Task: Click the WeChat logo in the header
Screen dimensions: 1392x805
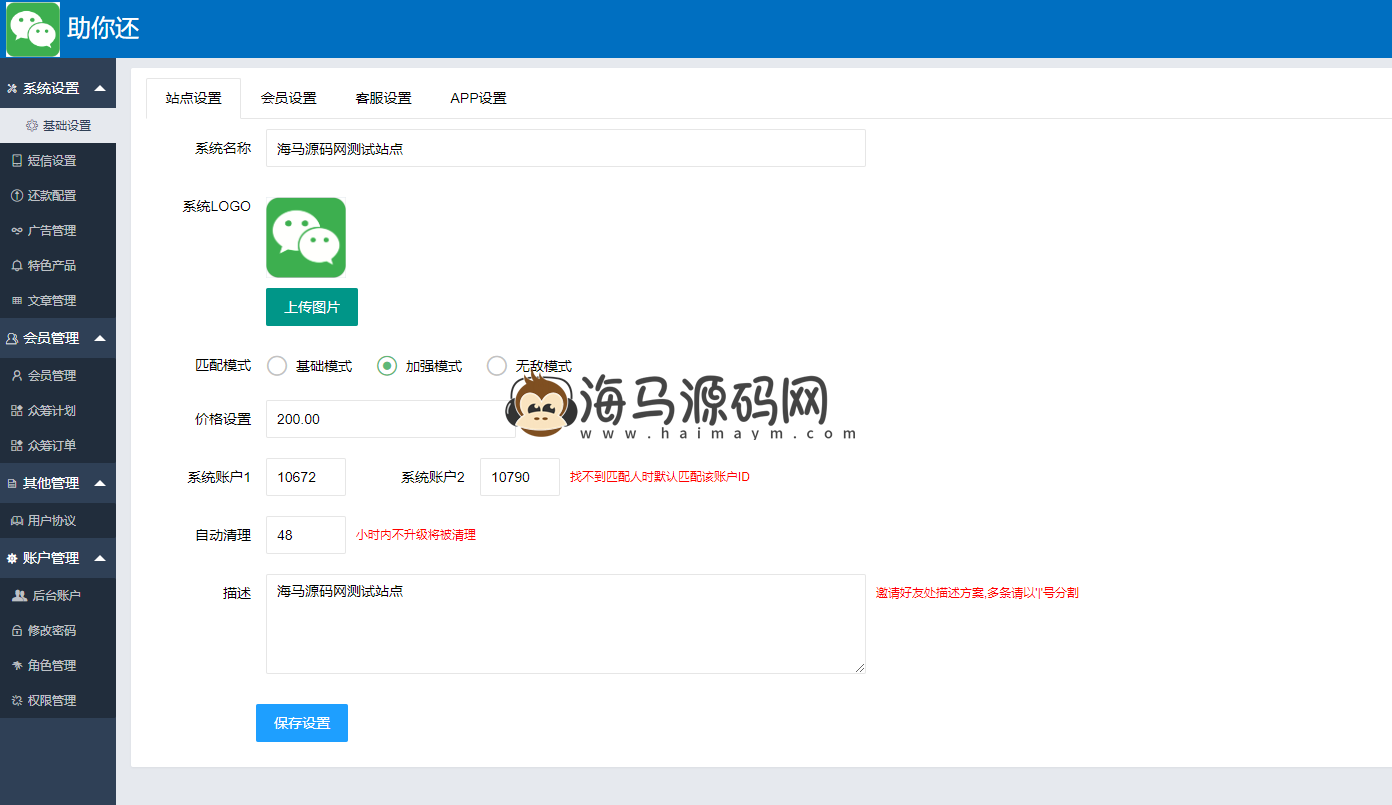Action: click(x=33, y=29)
